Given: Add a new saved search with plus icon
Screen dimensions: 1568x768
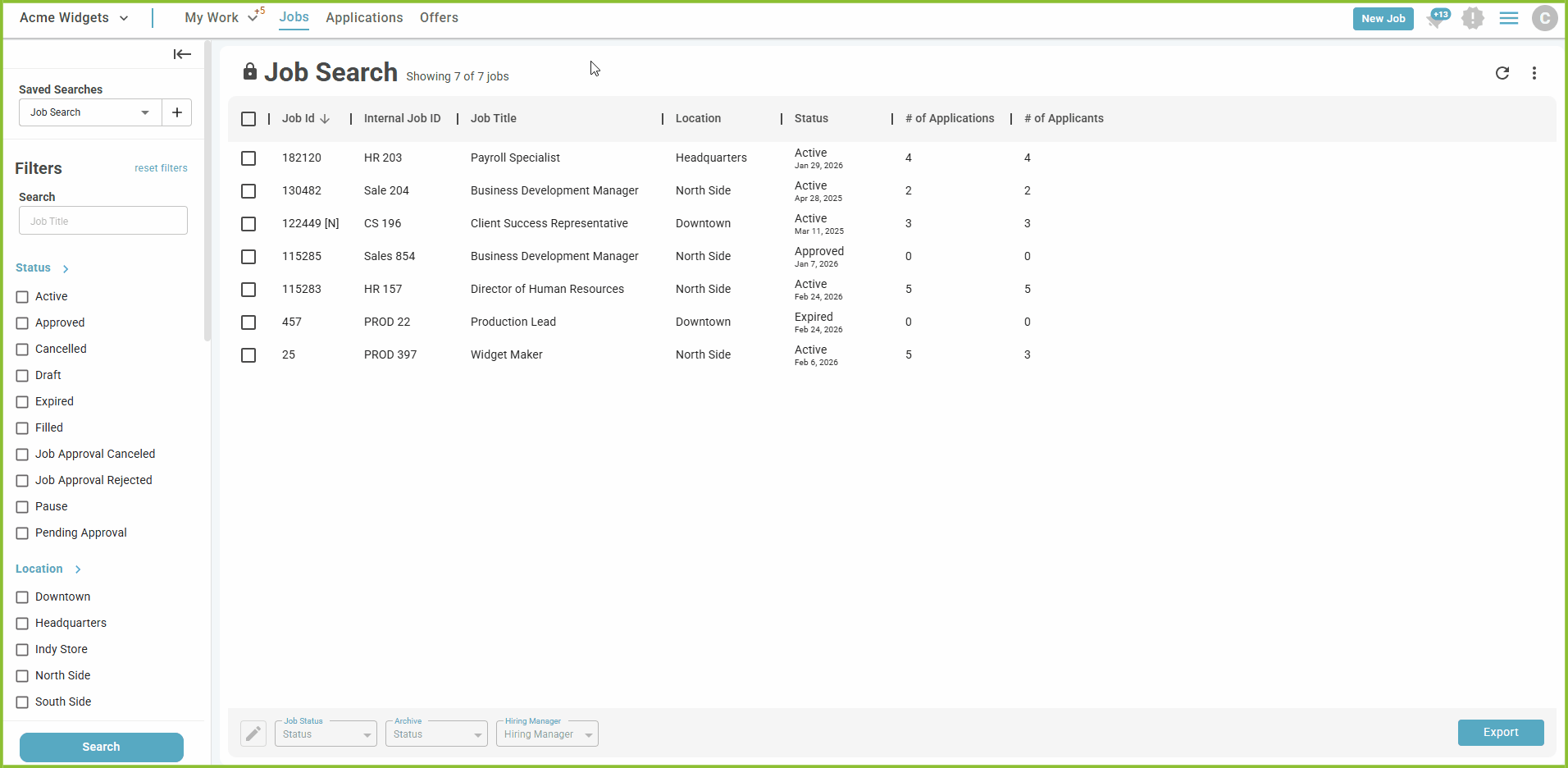Looking at the screenshot, I should [x=177, y=112].
